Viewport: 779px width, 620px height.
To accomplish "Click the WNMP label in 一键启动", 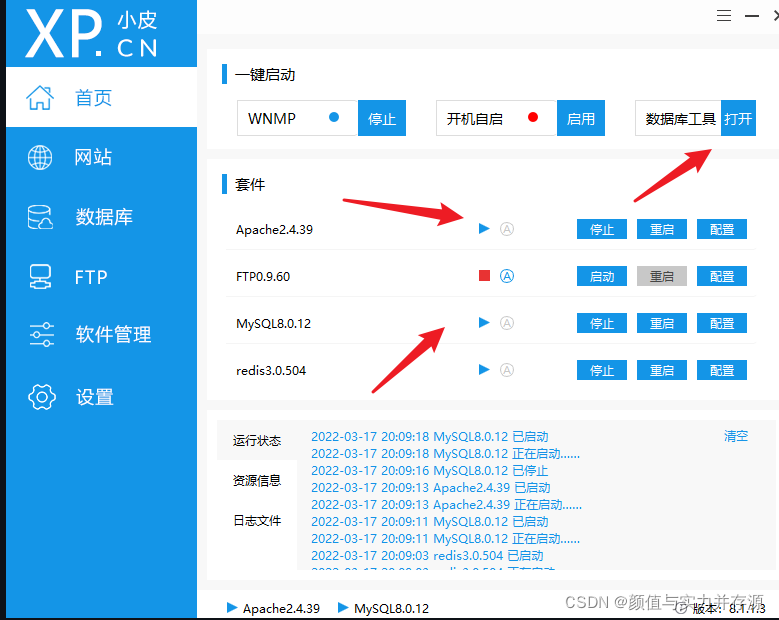I will (272, 118).
